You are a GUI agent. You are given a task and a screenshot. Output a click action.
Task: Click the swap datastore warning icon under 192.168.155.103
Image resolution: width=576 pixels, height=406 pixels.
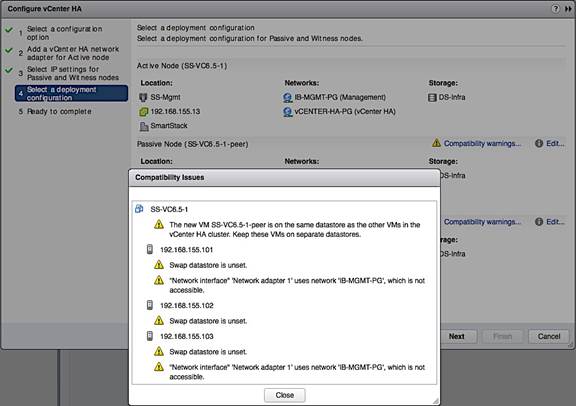pos(159,351)
